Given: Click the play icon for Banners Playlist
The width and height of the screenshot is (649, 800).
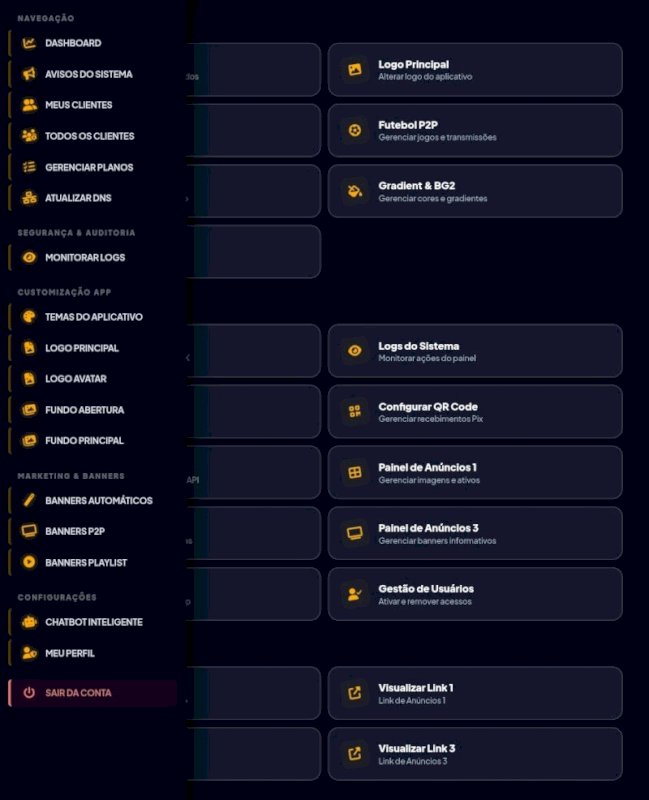Looking at the screenshot, I should (29, 562).
